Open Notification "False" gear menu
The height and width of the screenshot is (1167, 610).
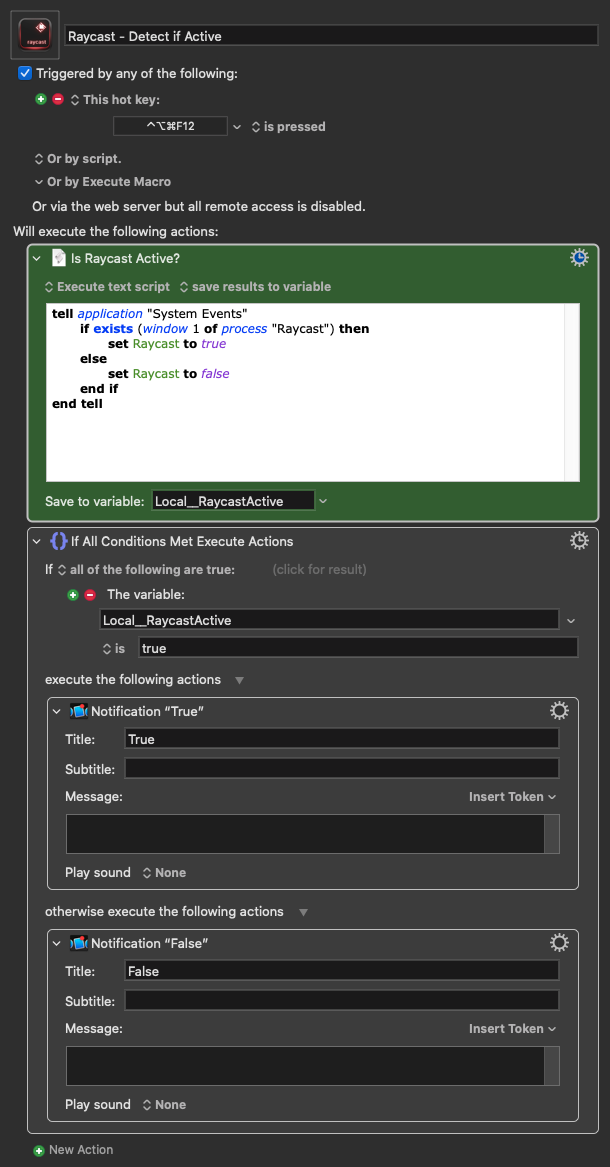click(x=559, y=944)
